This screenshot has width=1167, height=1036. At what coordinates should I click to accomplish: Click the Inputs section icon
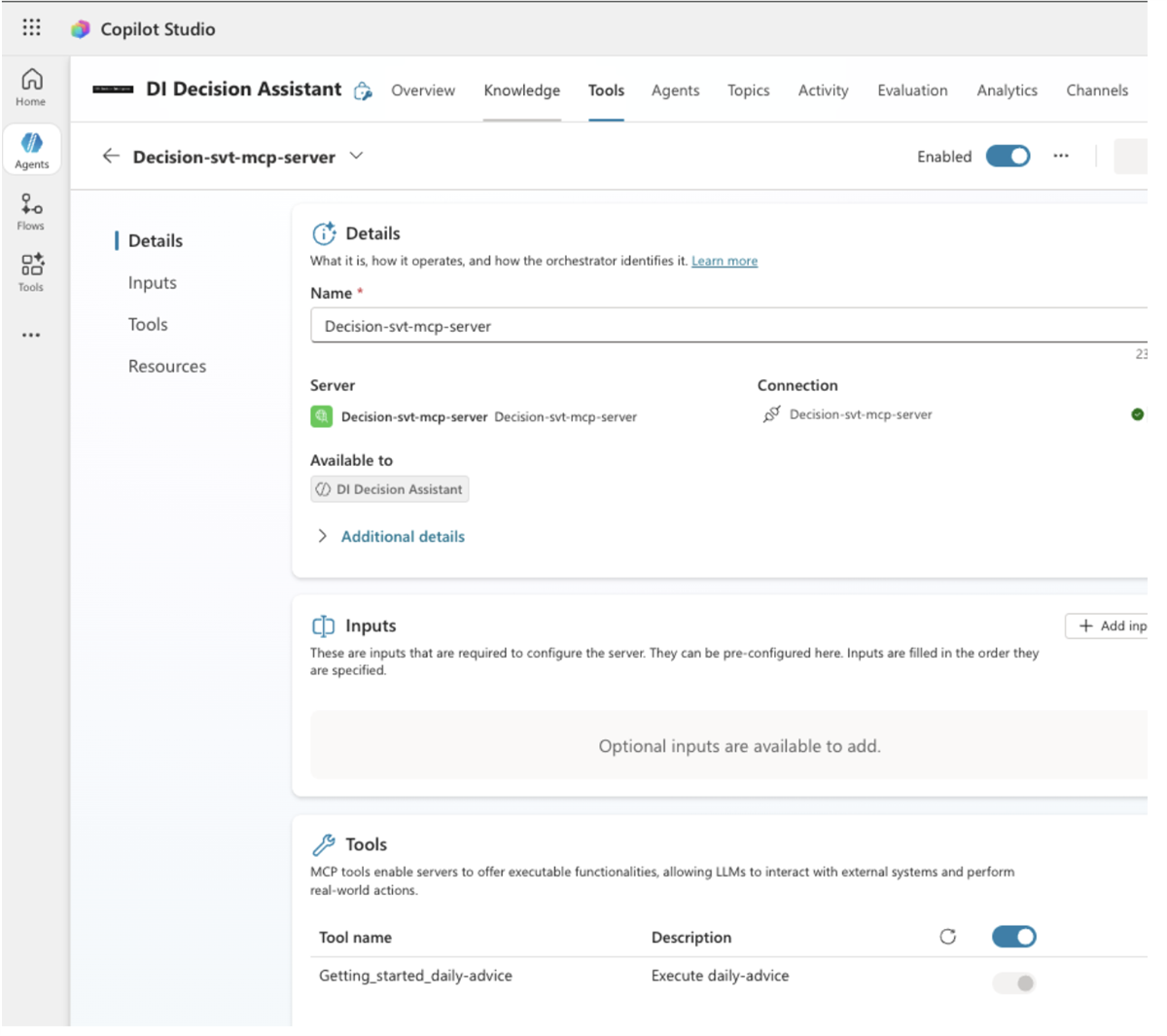pos(323,625)
